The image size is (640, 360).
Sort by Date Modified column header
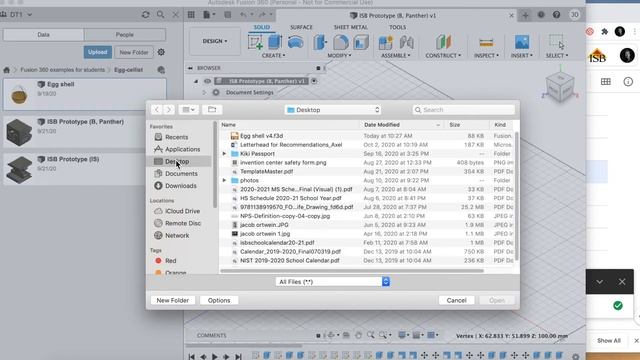[402, 125]
